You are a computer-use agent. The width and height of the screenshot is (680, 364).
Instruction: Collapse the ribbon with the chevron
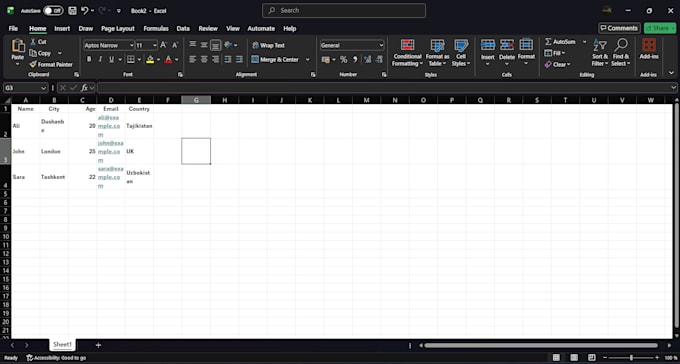click(672, 73)
